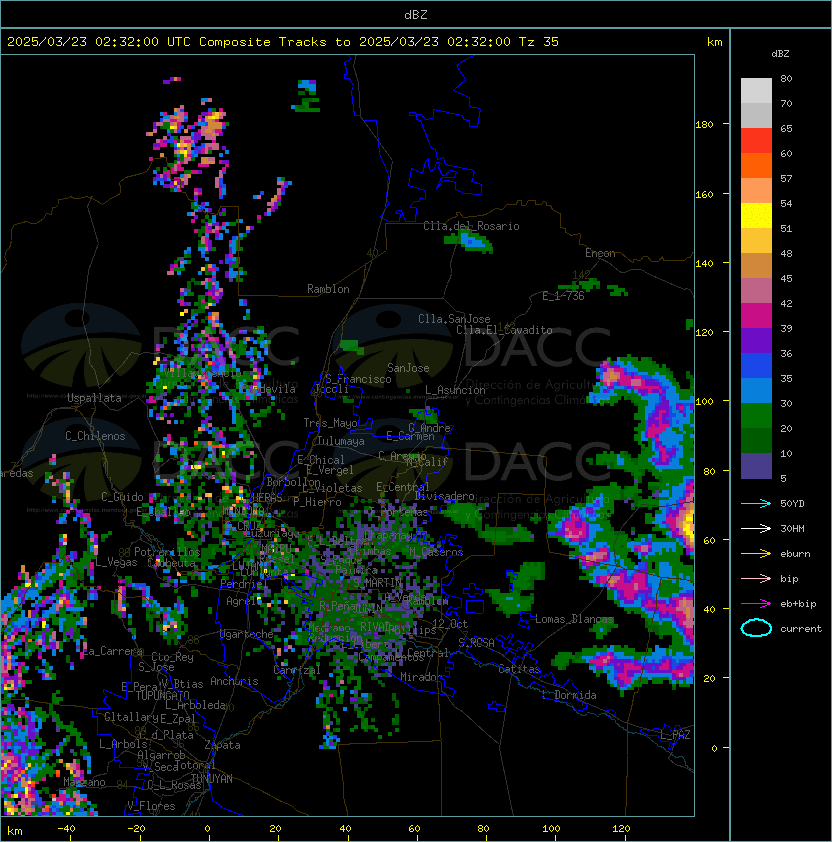Click the 'dBZ' title at top
The height and width of the screenshot is (842, 832).
416,14
